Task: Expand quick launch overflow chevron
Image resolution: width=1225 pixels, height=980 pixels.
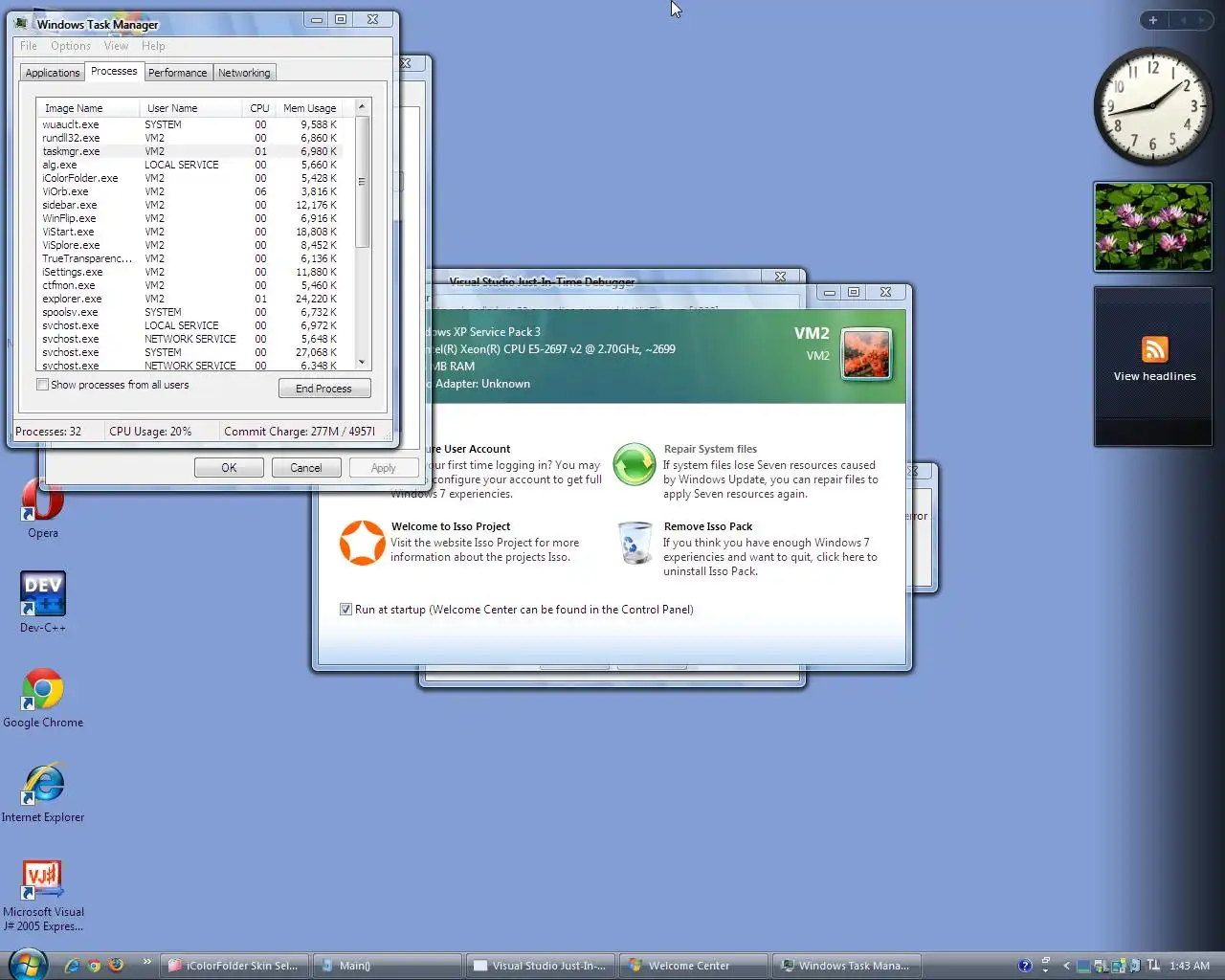Action: (146, 963)
